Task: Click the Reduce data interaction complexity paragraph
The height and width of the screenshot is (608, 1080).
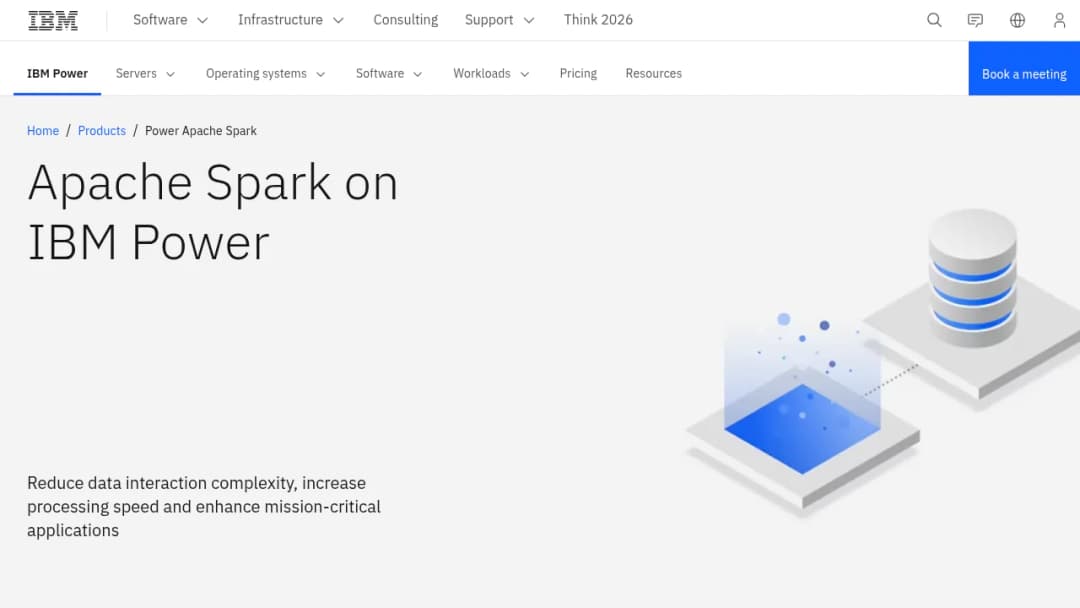Action: 204,507
